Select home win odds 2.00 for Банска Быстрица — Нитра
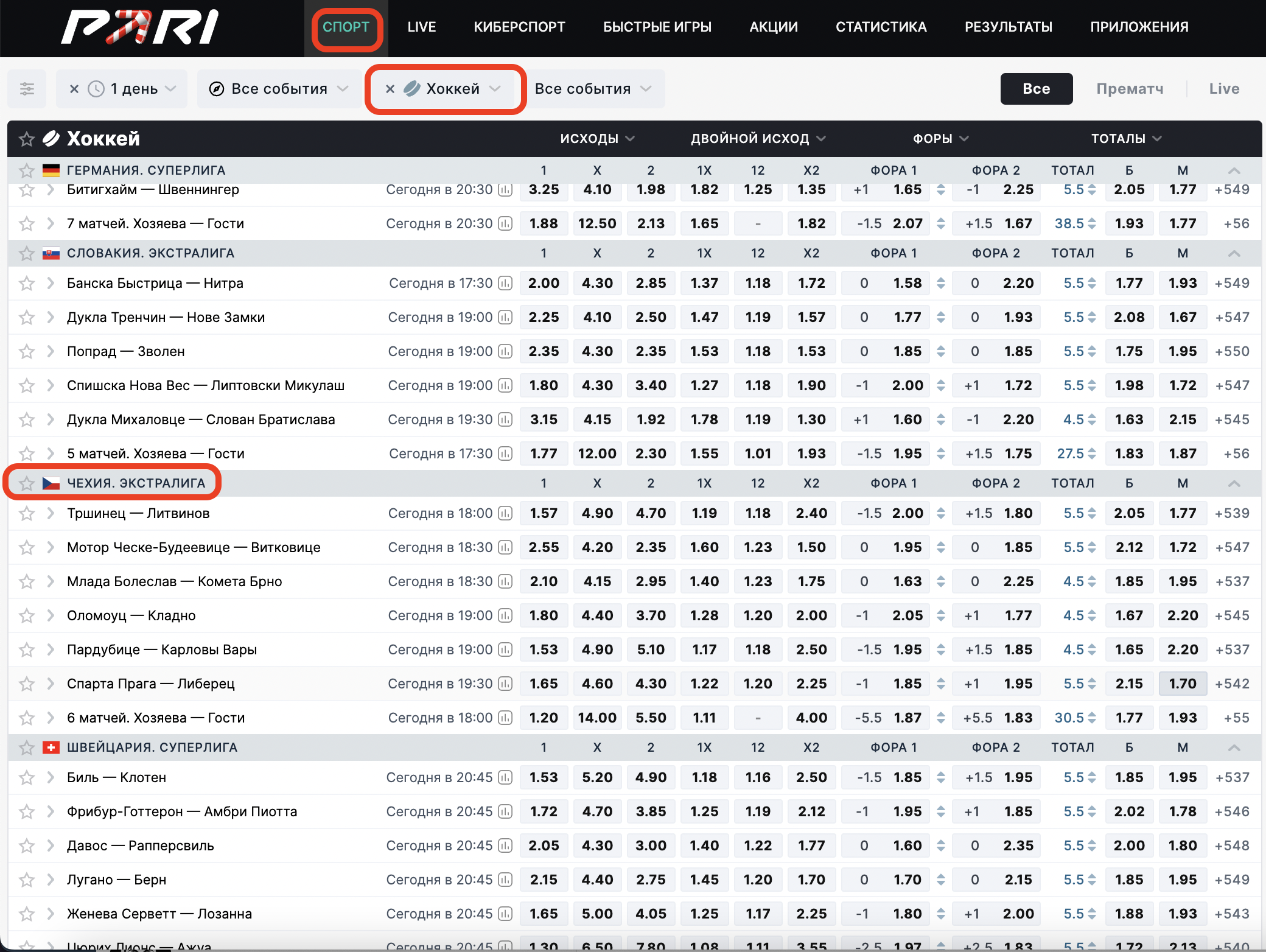The width and height of the screenshot is (1266, 952). click(x=544, y=283)
